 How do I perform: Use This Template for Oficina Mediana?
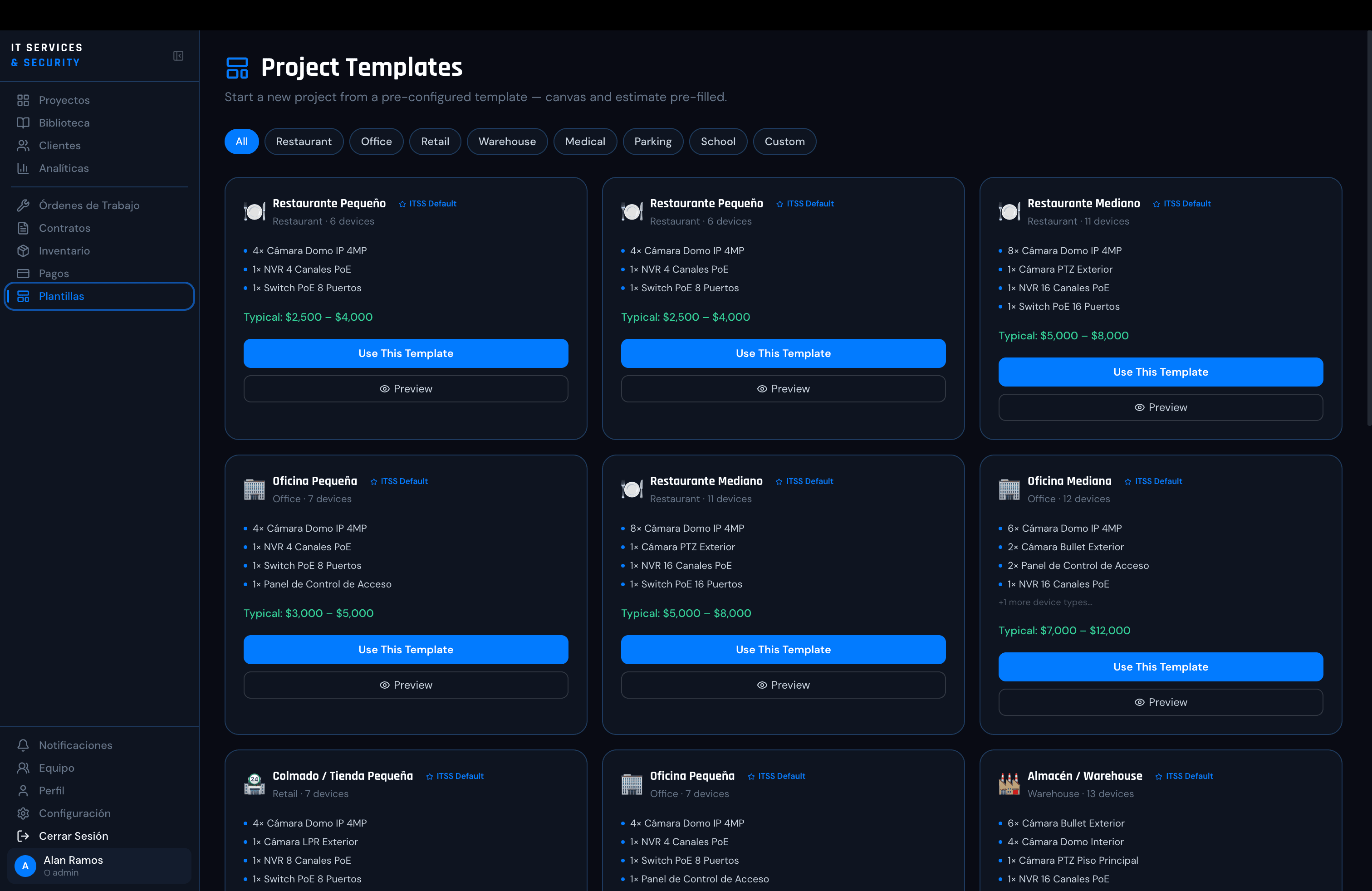[x=1161, y=667]
